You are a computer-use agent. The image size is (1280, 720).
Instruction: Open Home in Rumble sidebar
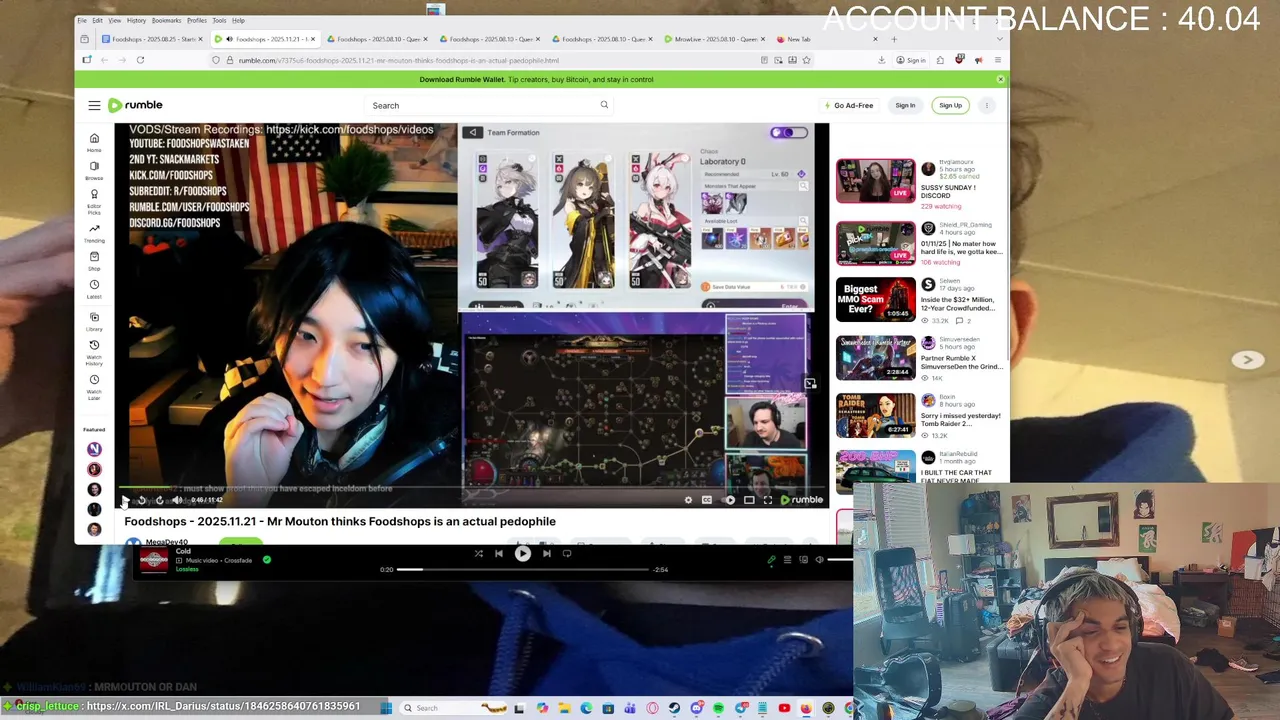(94, 142)
